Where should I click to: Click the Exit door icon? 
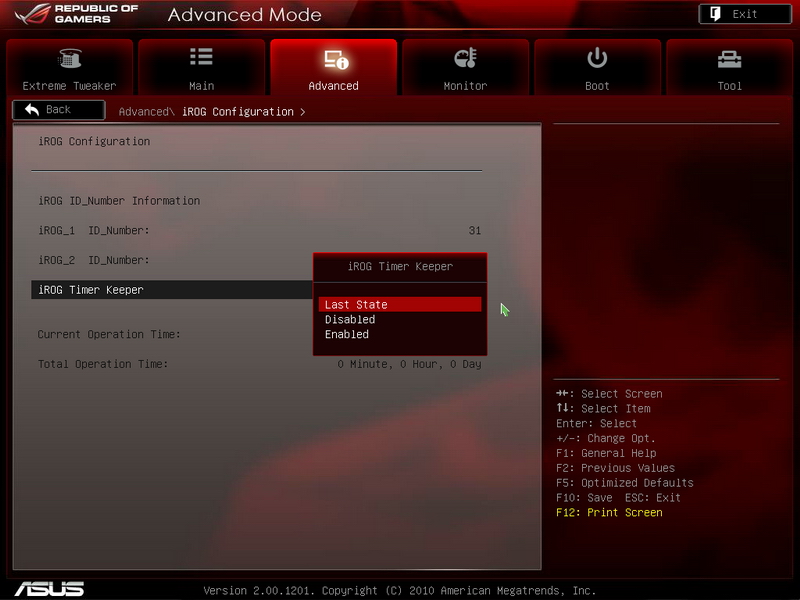pos(715,14)
